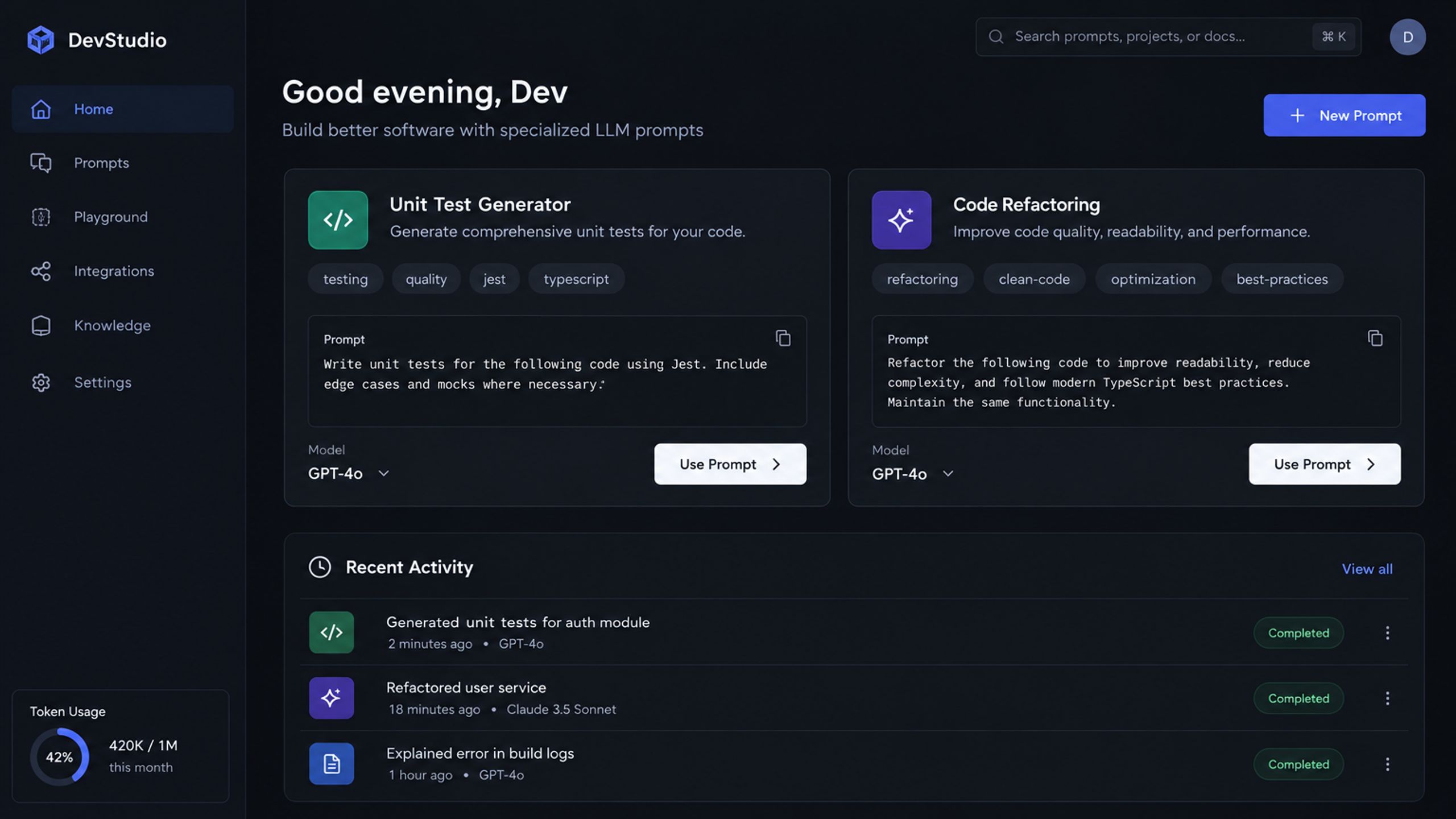Select the clean-code tag
This screenshot has height=819, width=1456.
(x=1034, y=279)
